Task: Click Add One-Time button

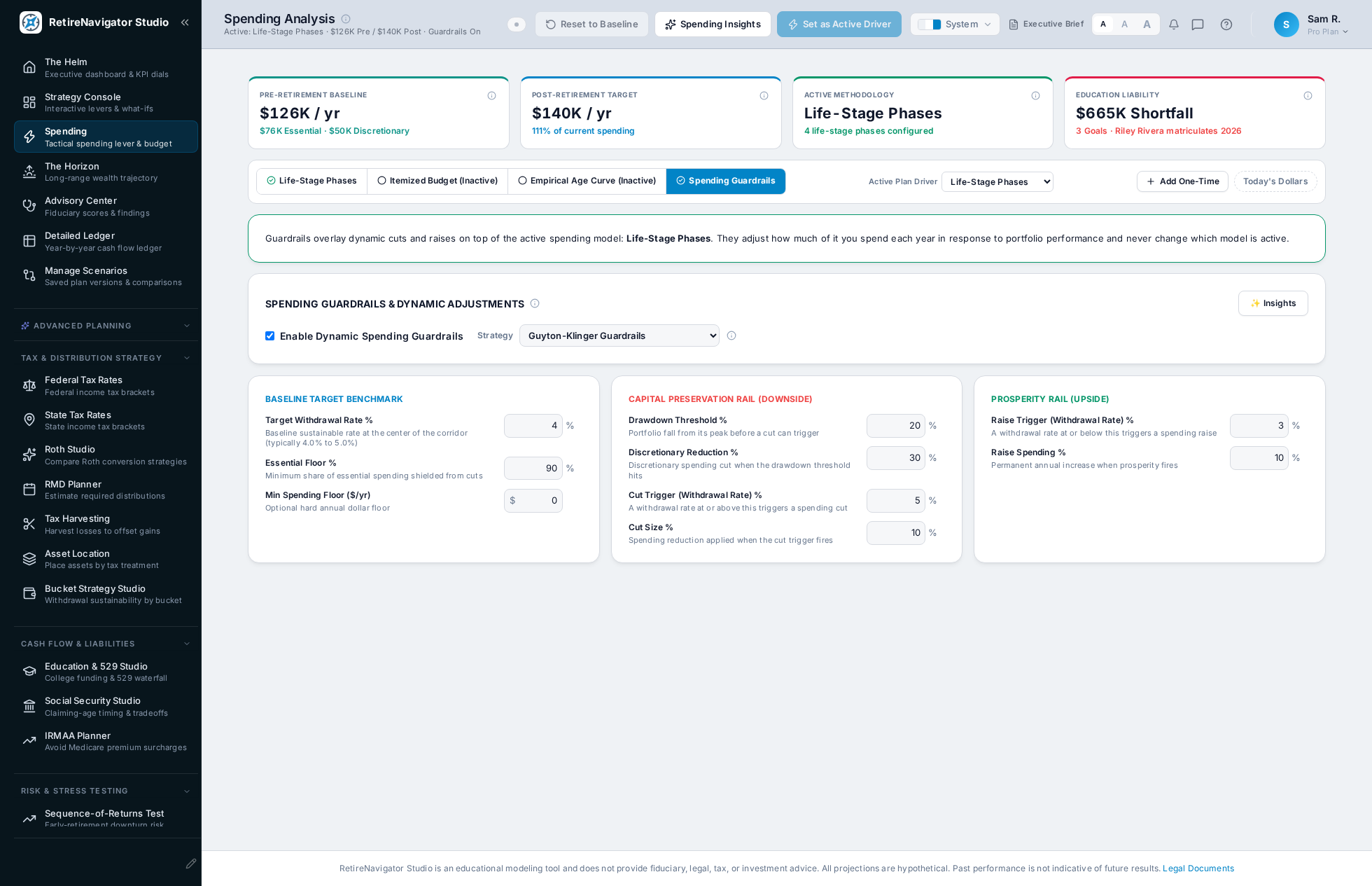Action: (1182, 181)
